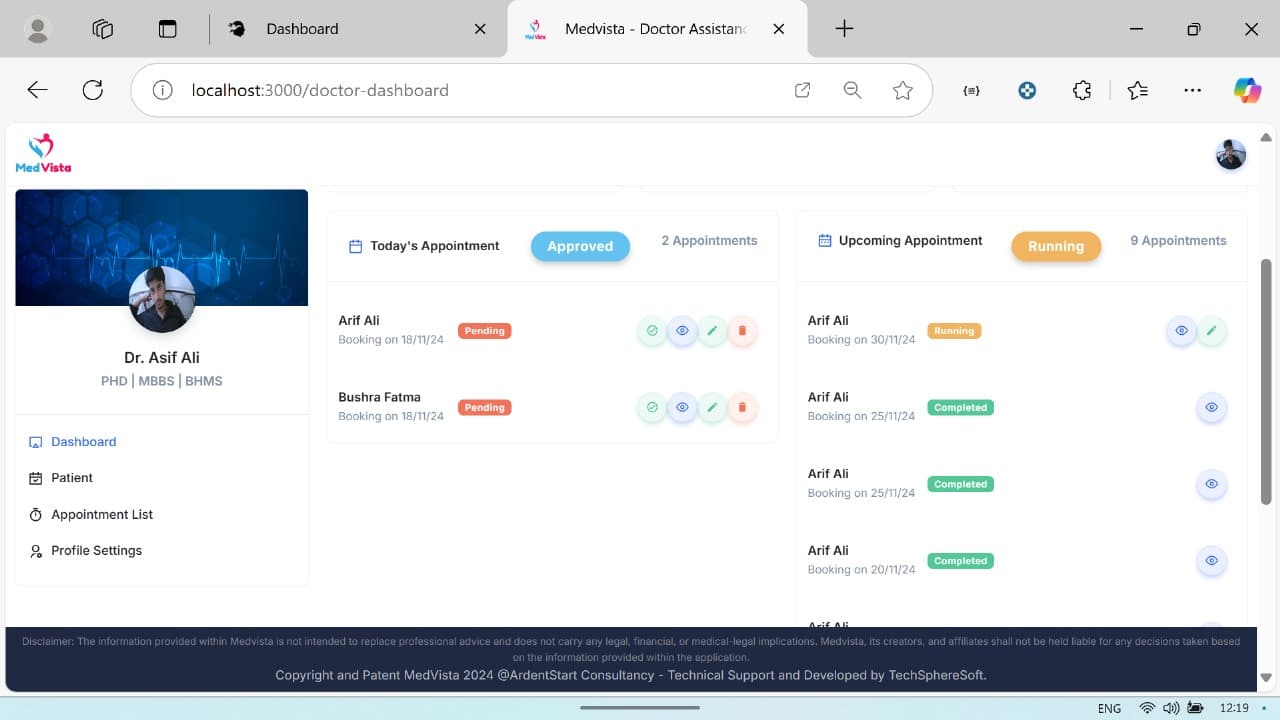
Task: Click Dr. Asif Ali's profile photo
Action: [x=162, y=299]
